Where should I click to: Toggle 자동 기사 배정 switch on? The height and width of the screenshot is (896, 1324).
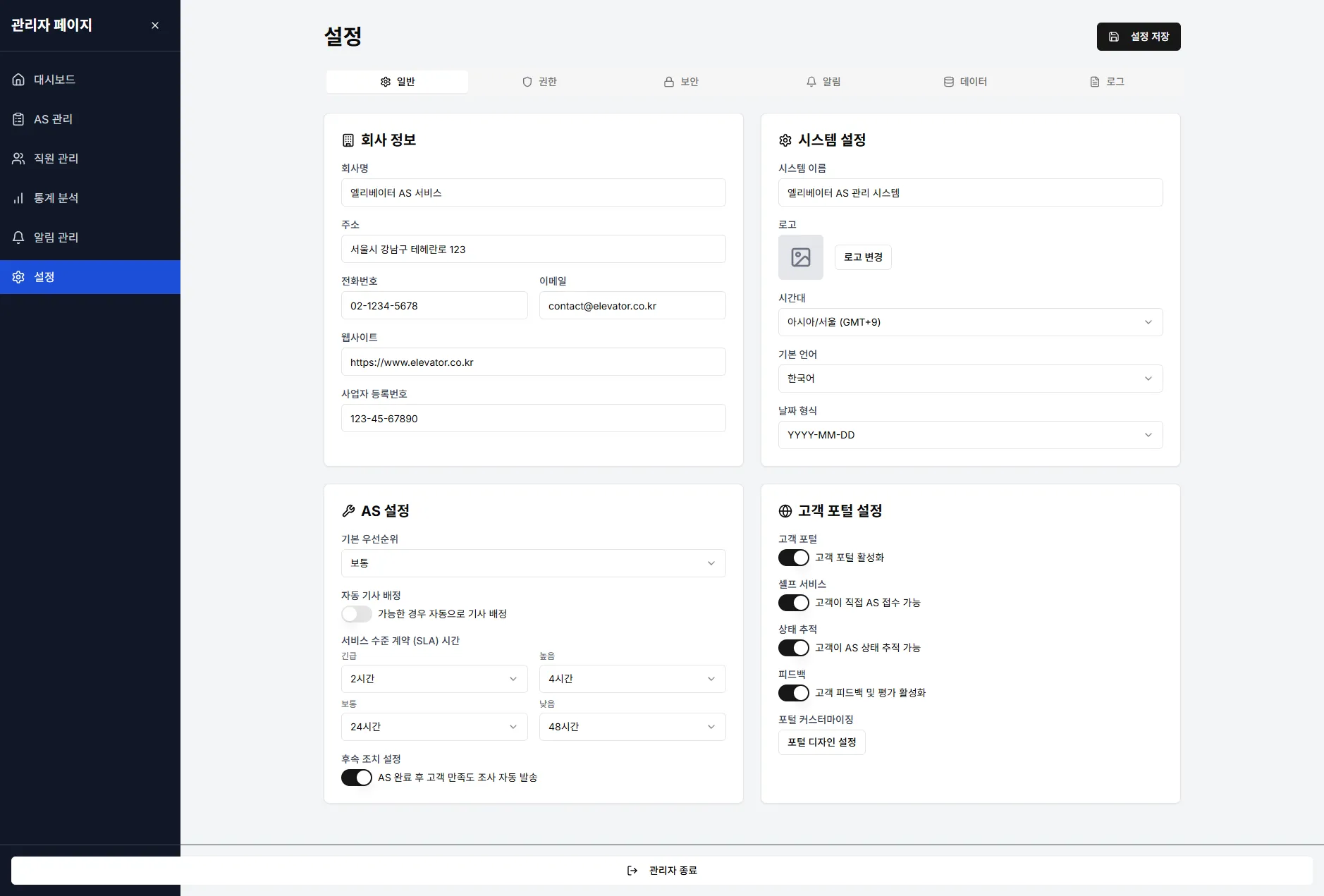click(x=357, y=614)
